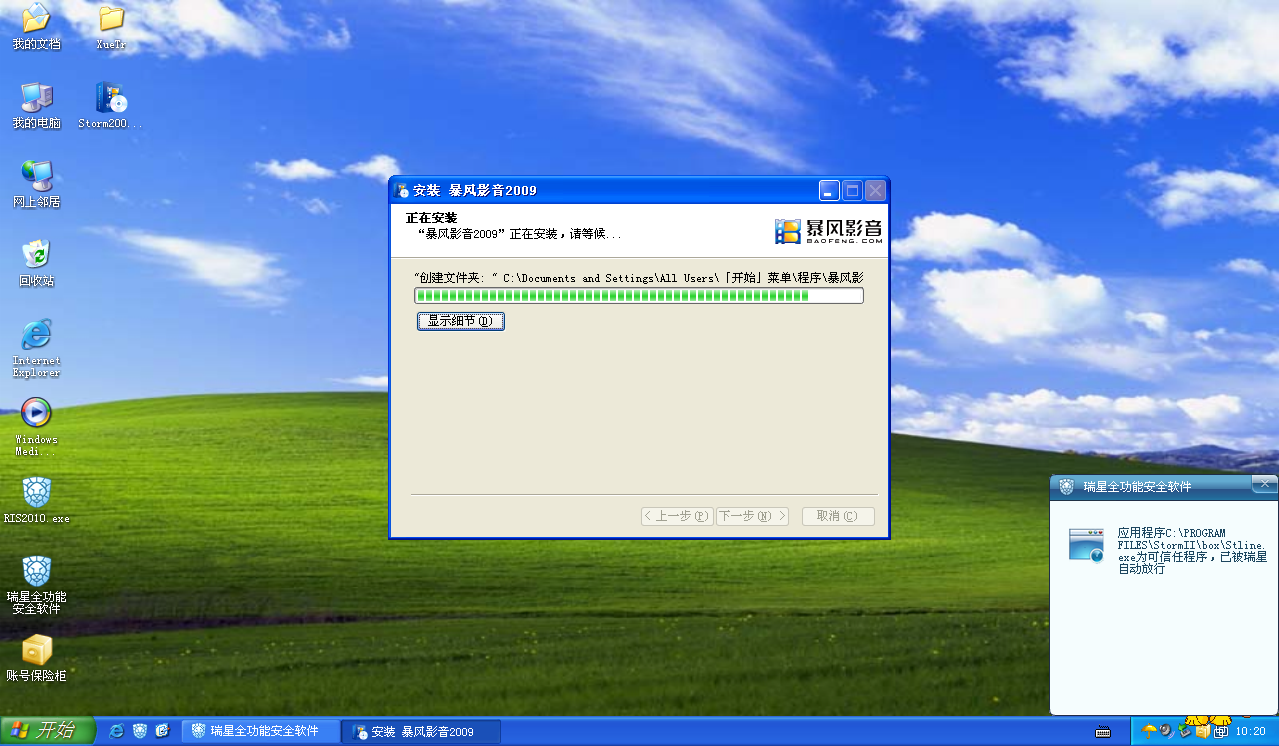The image size is (1279, 746).
Task: Open the speaker volume tray icon
Action: (x=1166, y=732)
